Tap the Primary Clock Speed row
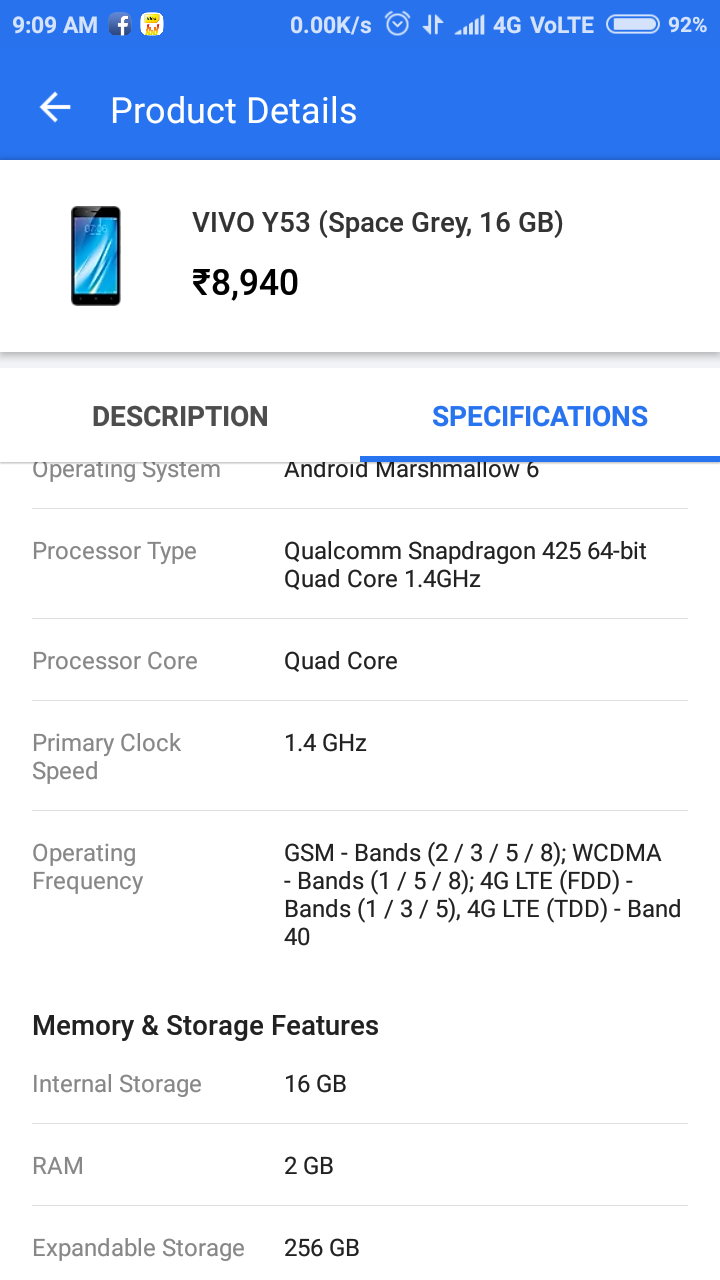The height and width of the screenshot is (1280, 720). (360, 756)
